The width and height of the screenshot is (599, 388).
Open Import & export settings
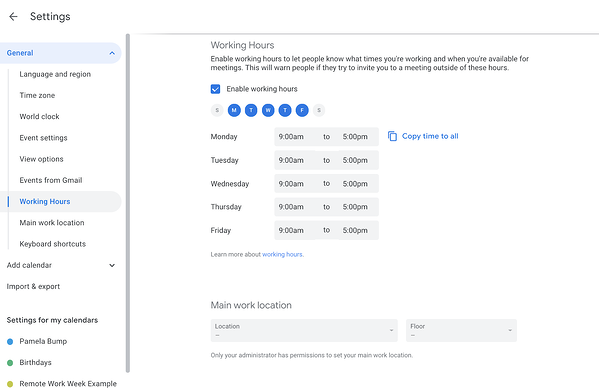tap(33, 286)
